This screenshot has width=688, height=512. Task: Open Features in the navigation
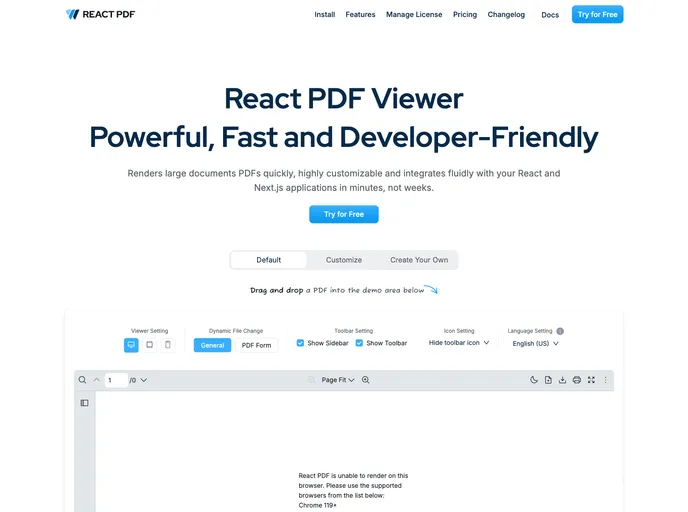360,14
